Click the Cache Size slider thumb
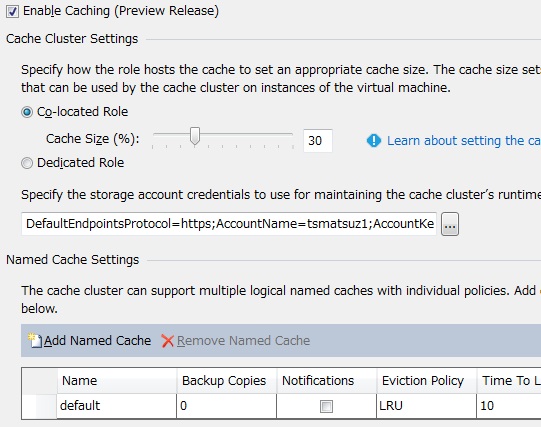This screenshot has height=427, width=541. coord(195,136)
